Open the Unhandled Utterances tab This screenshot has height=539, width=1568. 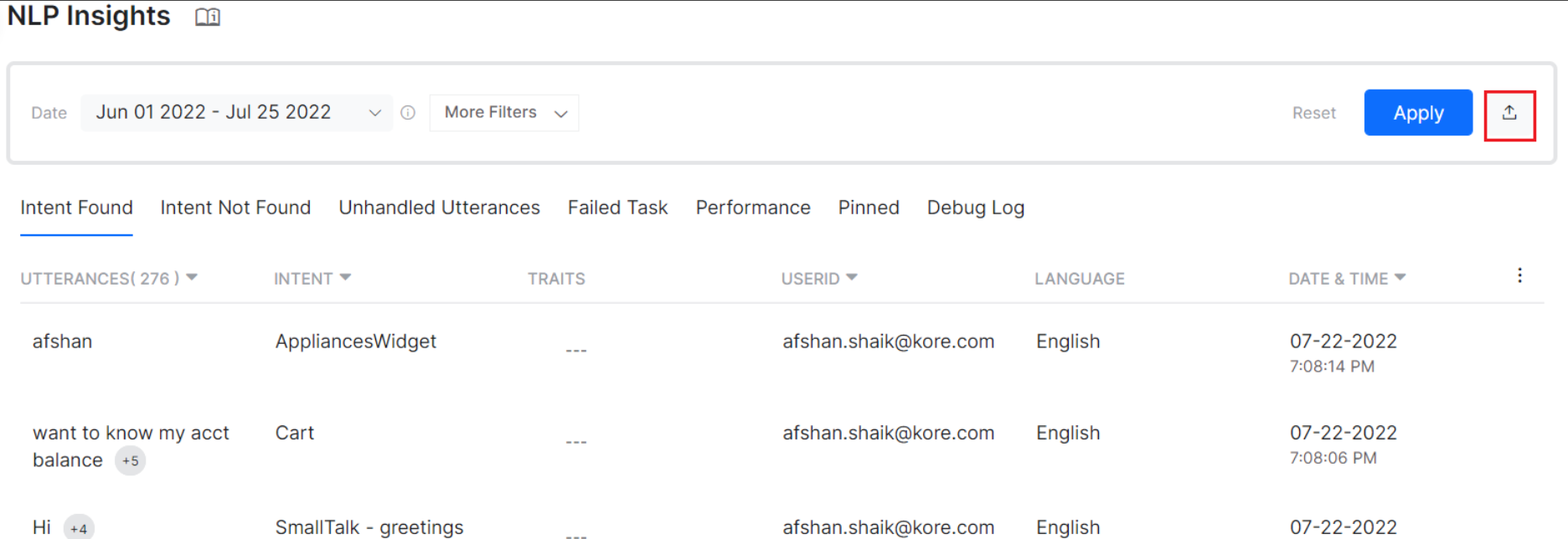click(x=439, y=208)
